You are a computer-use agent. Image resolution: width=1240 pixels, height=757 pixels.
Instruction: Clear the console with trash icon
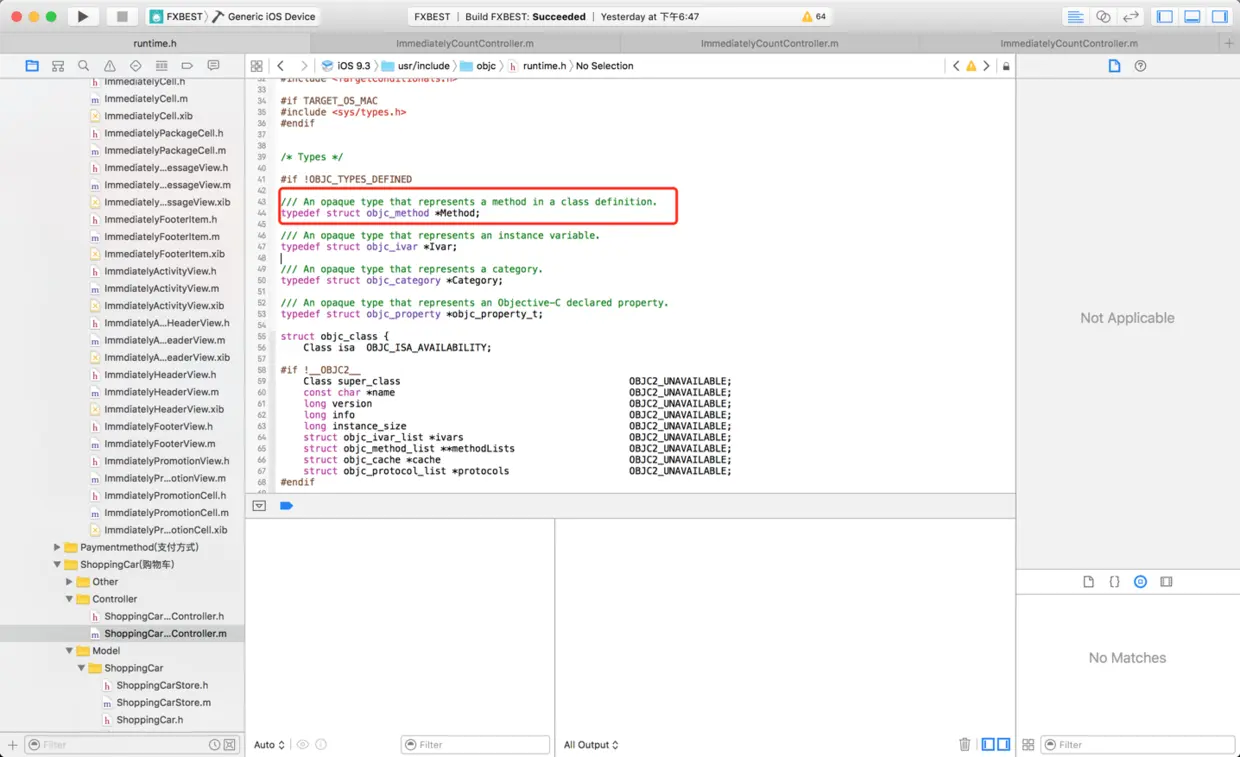[965, 744]
